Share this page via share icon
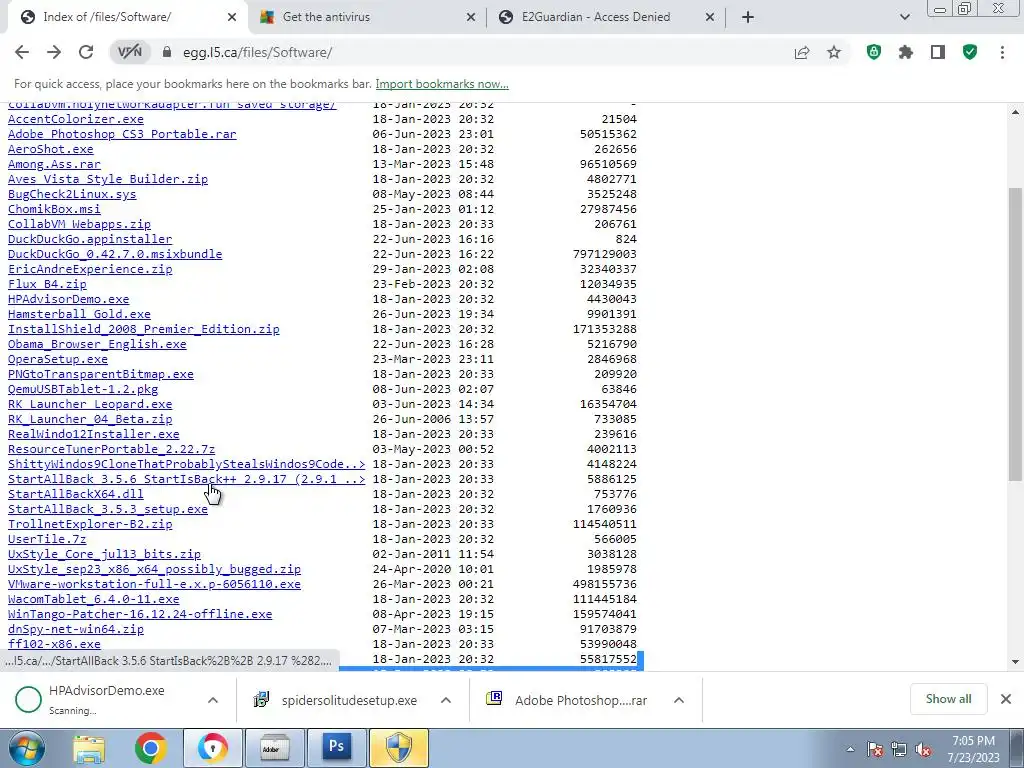This screenshot has height=768, width=1024. click(802, 52)
